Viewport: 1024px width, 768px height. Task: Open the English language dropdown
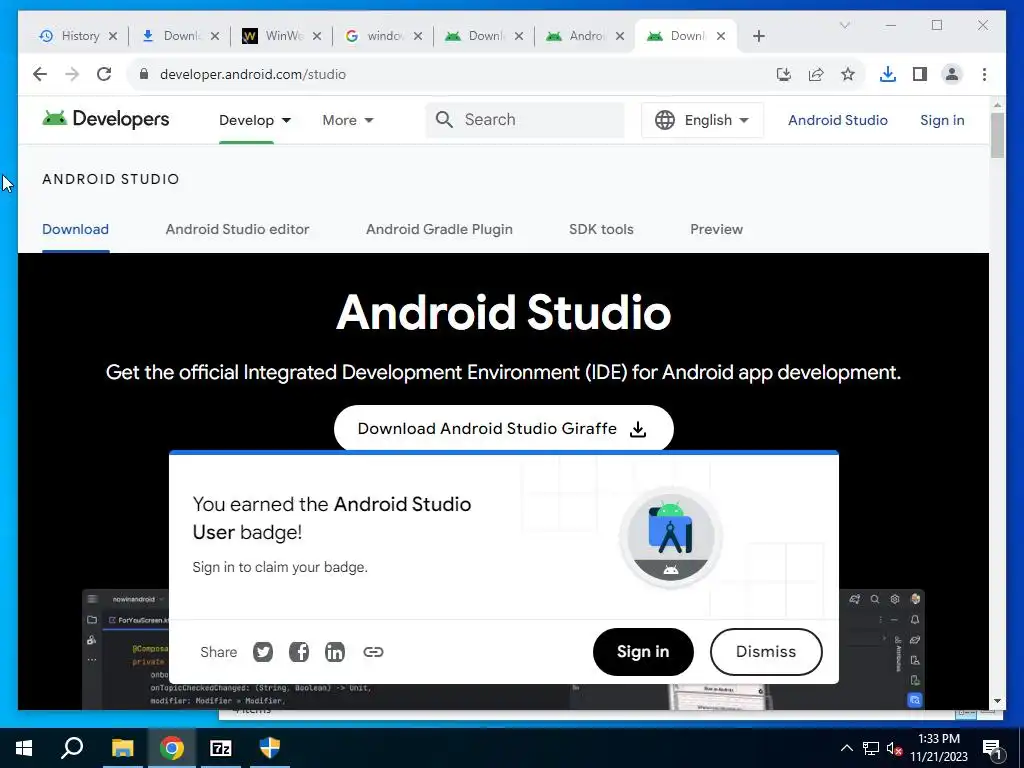(702, 120)
